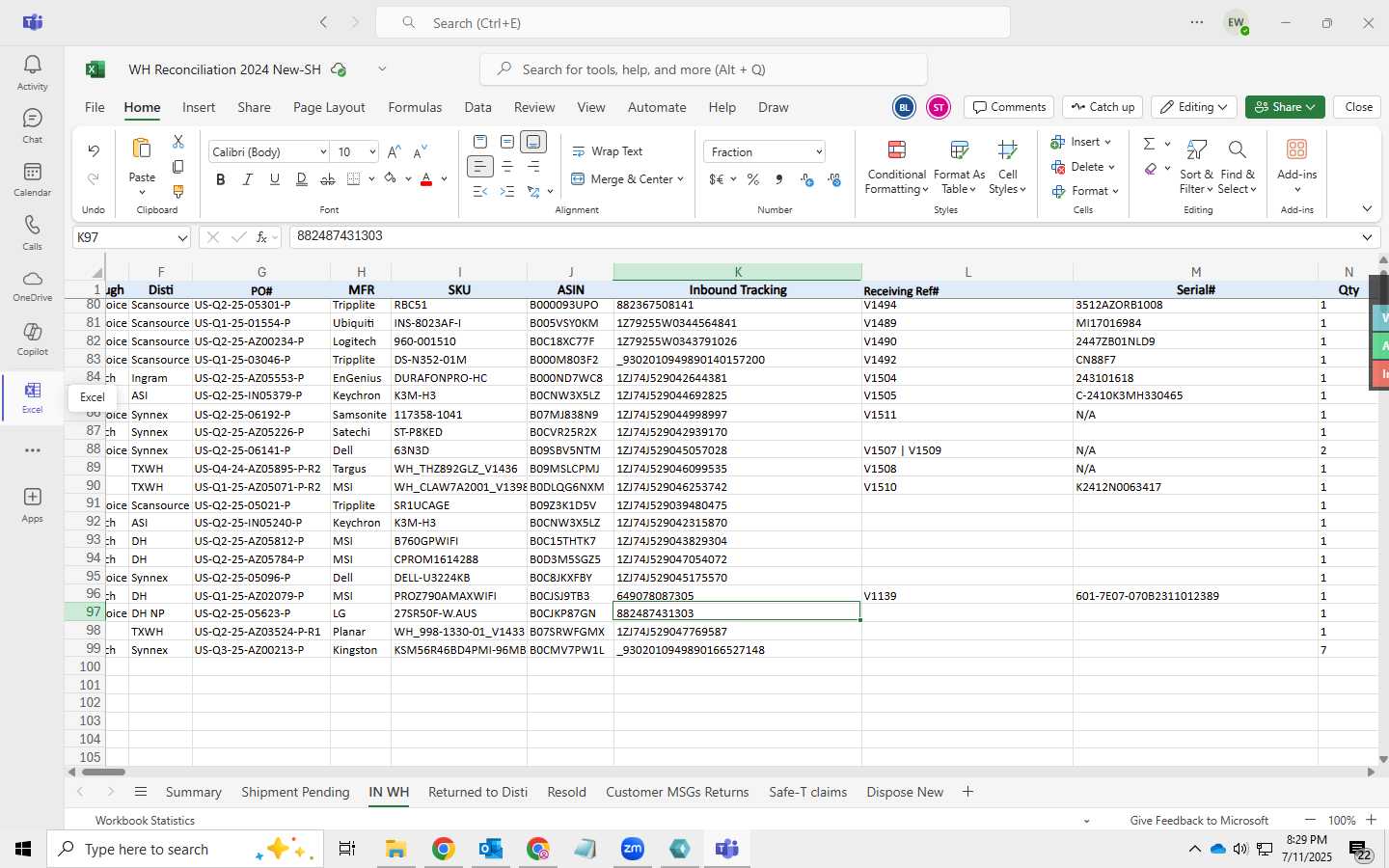Click the zoom in plus control

pos(1371,820)
